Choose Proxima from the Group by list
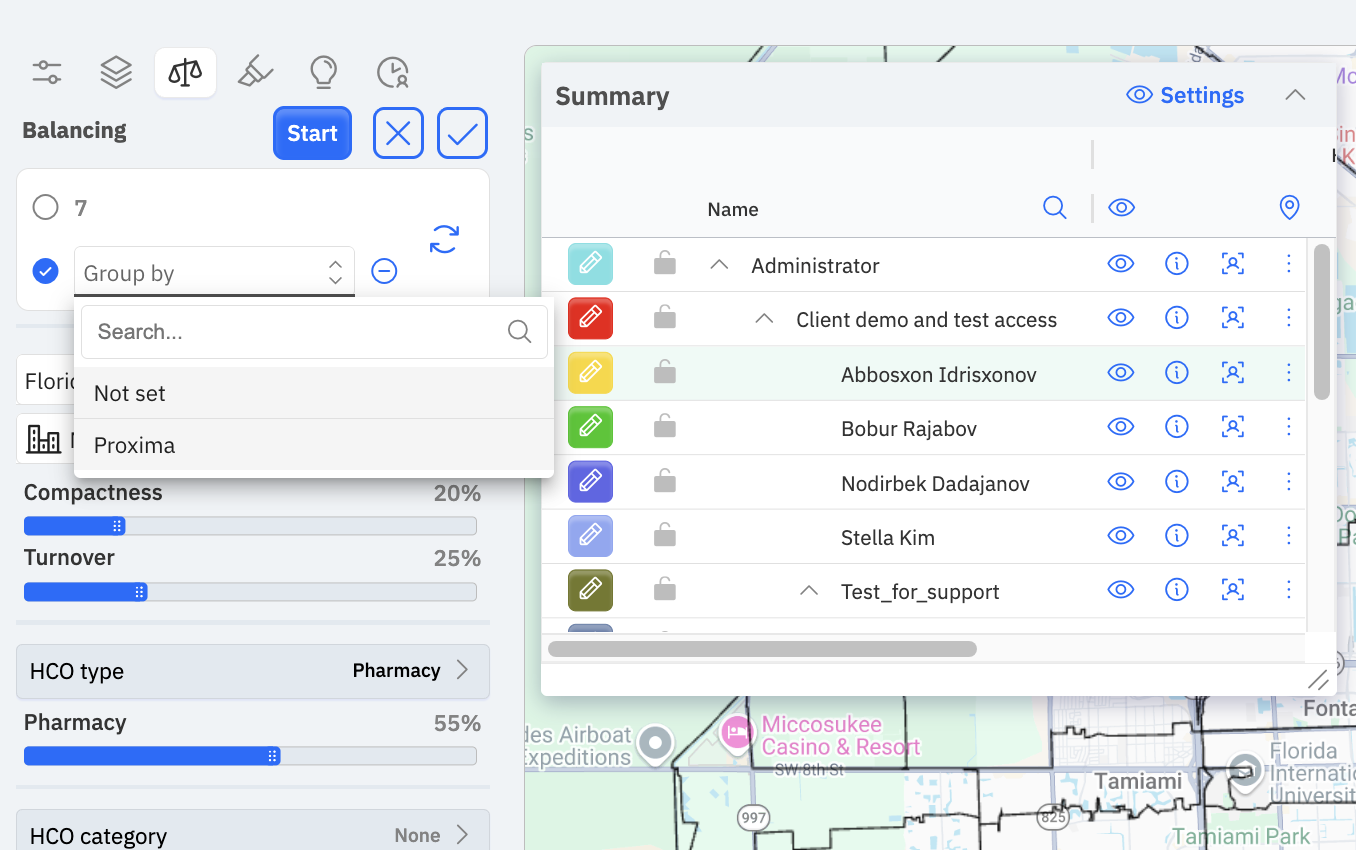 pos(314,445)
